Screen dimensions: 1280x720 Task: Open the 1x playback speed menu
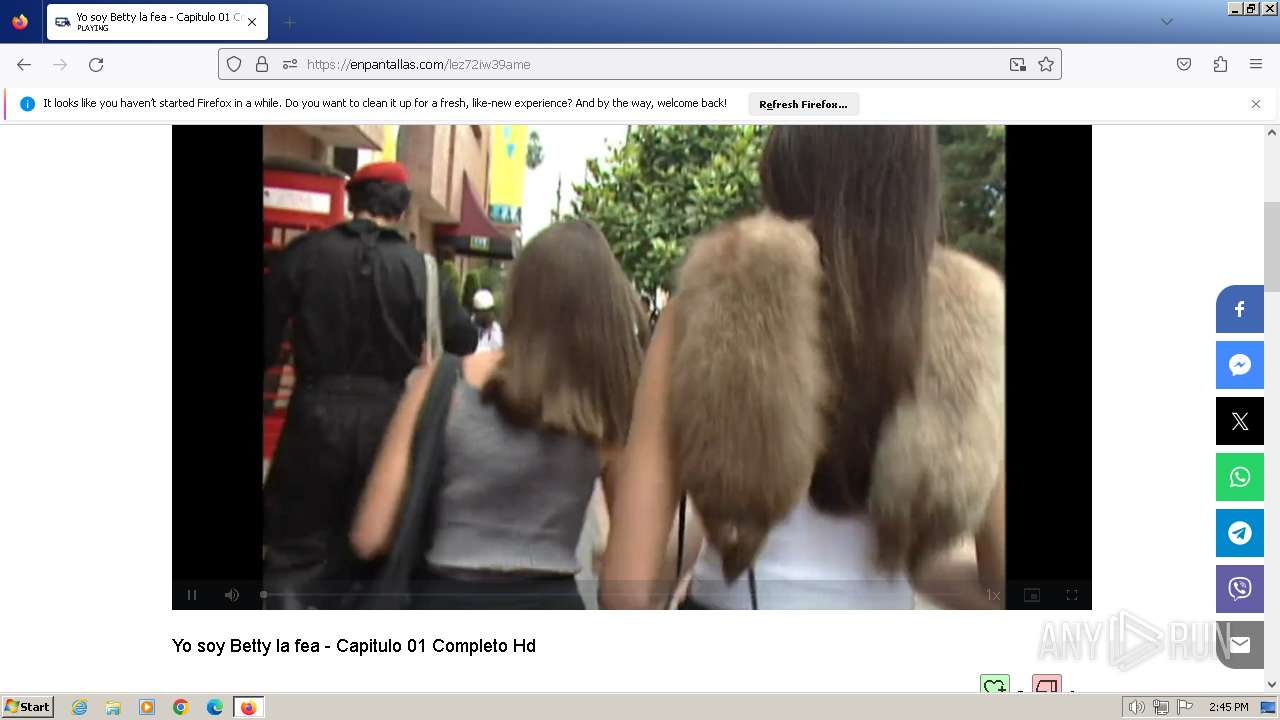(x=993, y=595)
